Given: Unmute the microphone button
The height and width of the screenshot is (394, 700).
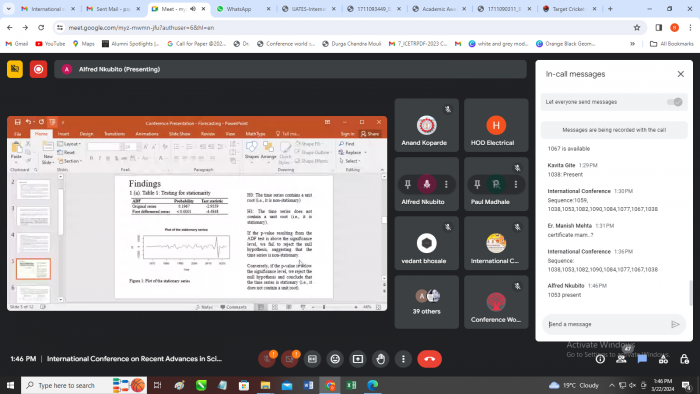Looking at the screenshot, I should (267, 359).
